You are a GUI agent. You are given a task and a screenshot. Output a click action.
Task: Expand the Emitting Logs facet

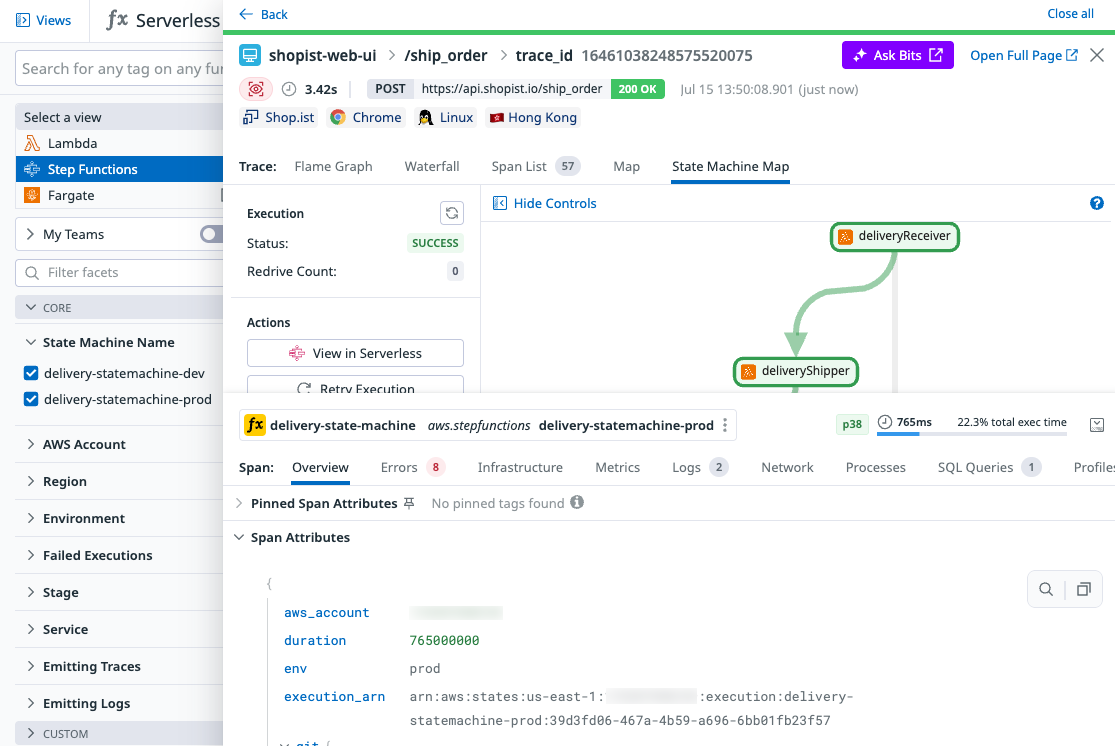[31, 703]
